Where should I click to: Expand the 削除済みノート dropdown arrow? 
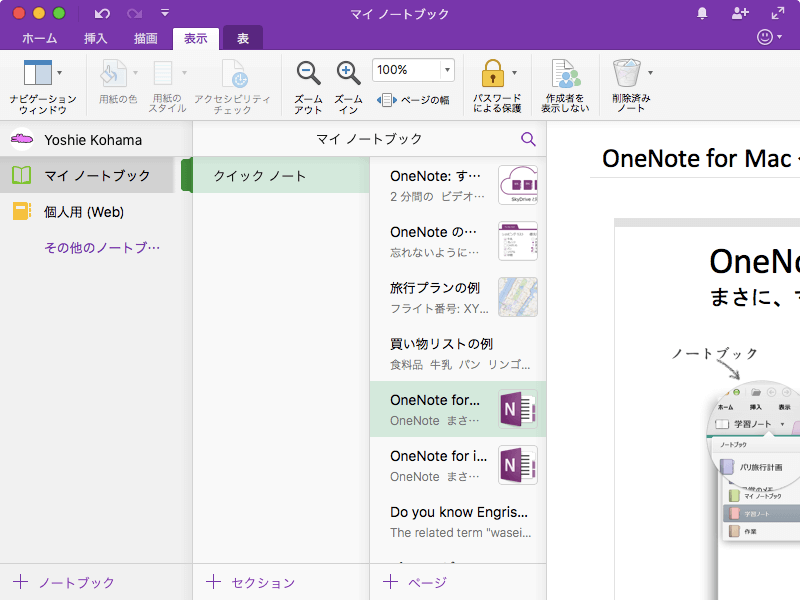click(650, 73)
